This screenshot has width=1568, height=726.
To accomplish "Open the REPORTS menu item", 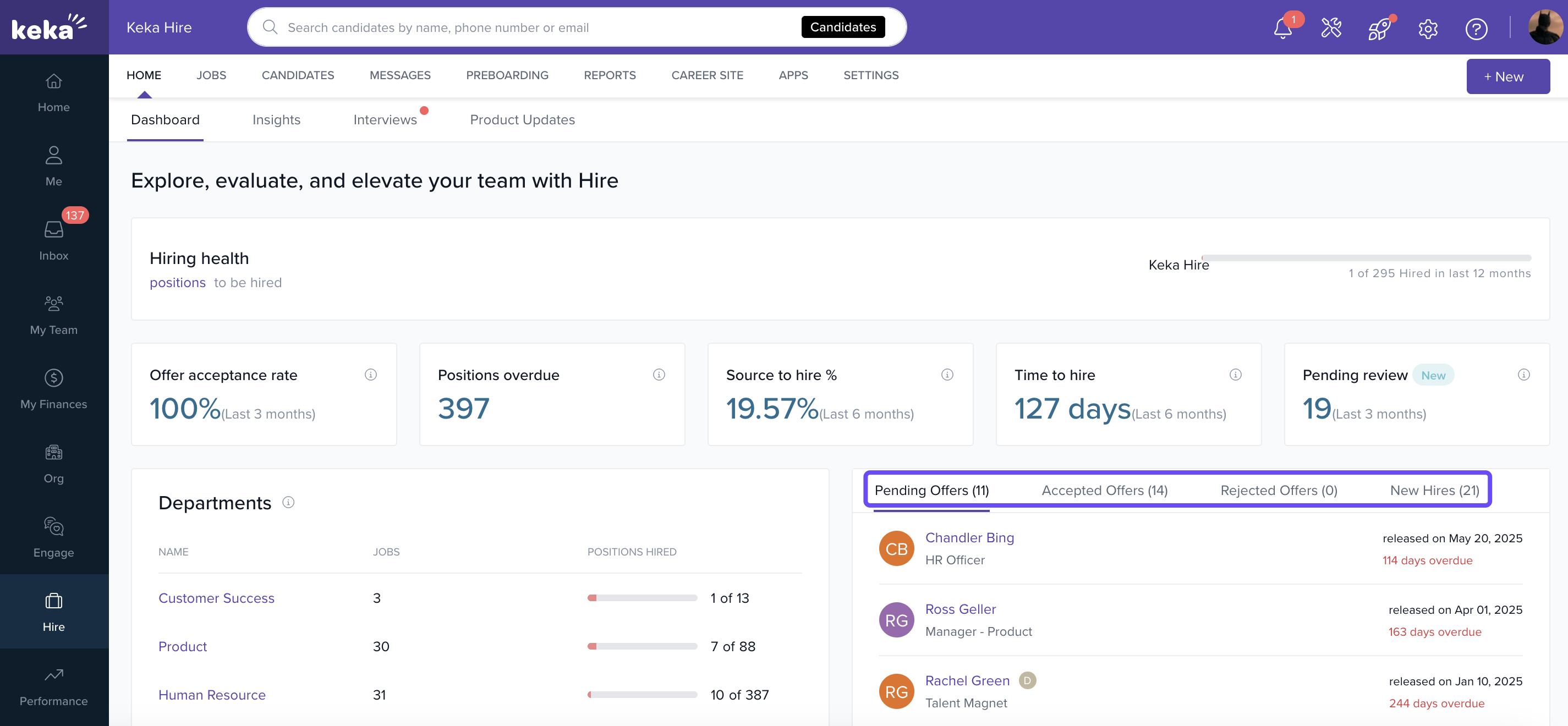I will pos(609,75).
